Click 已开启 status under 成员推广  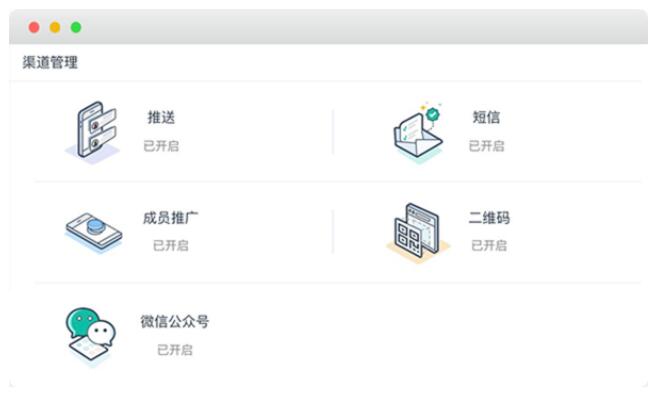pos(170,245)
